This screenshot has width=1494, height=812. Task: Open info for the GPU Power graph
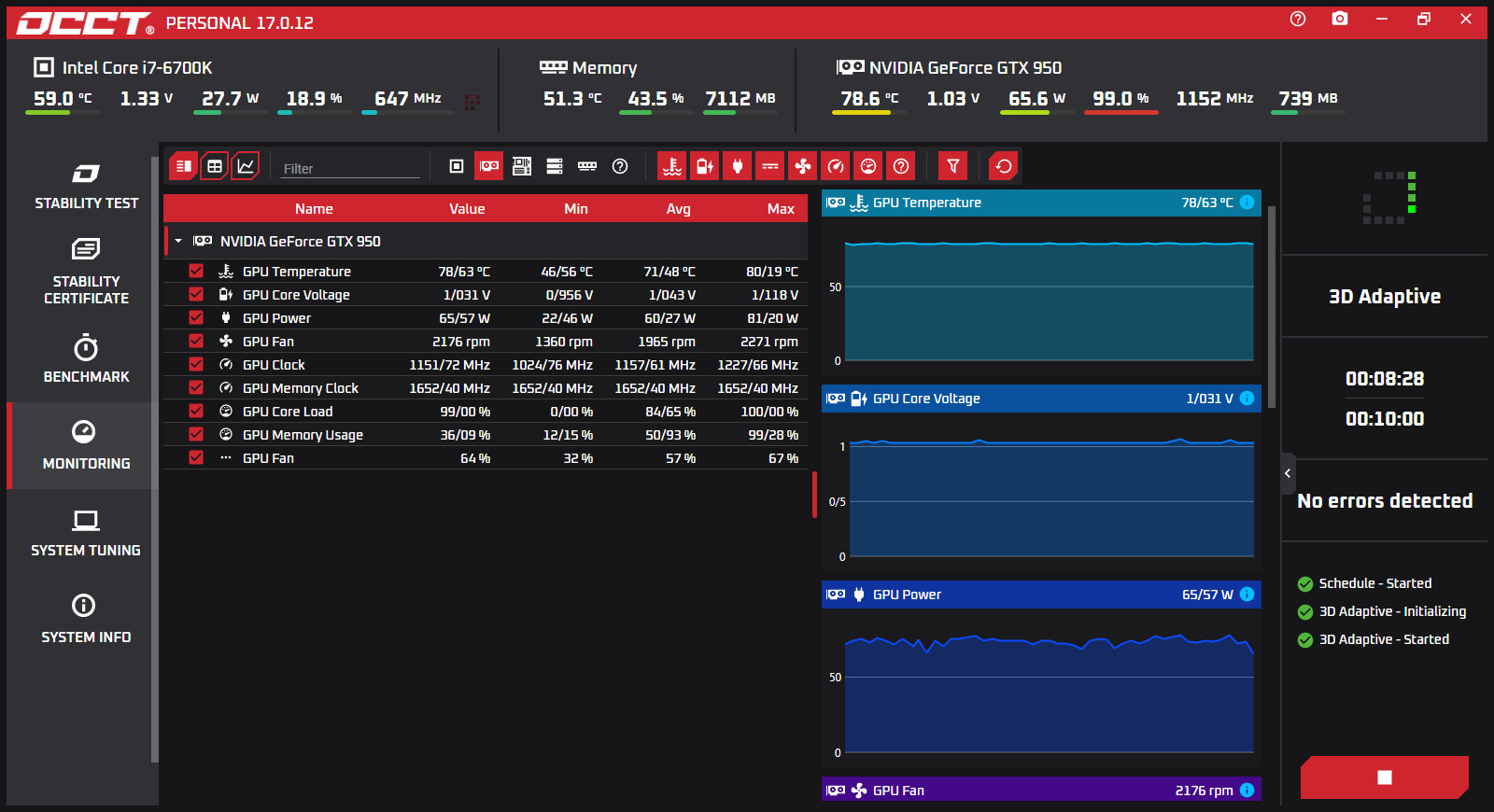click(1247, 595)
